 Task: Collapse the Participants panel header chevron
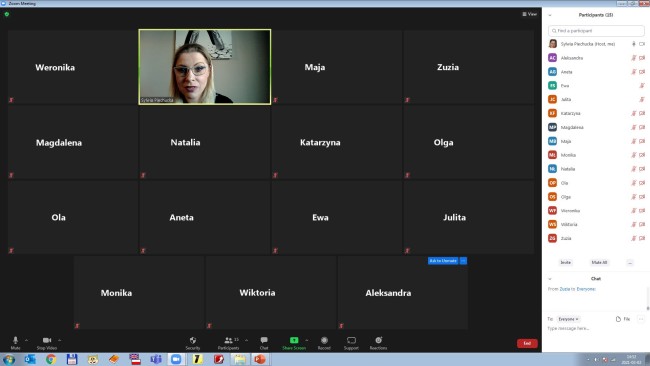pyautogui.click(x=550, y=15)
